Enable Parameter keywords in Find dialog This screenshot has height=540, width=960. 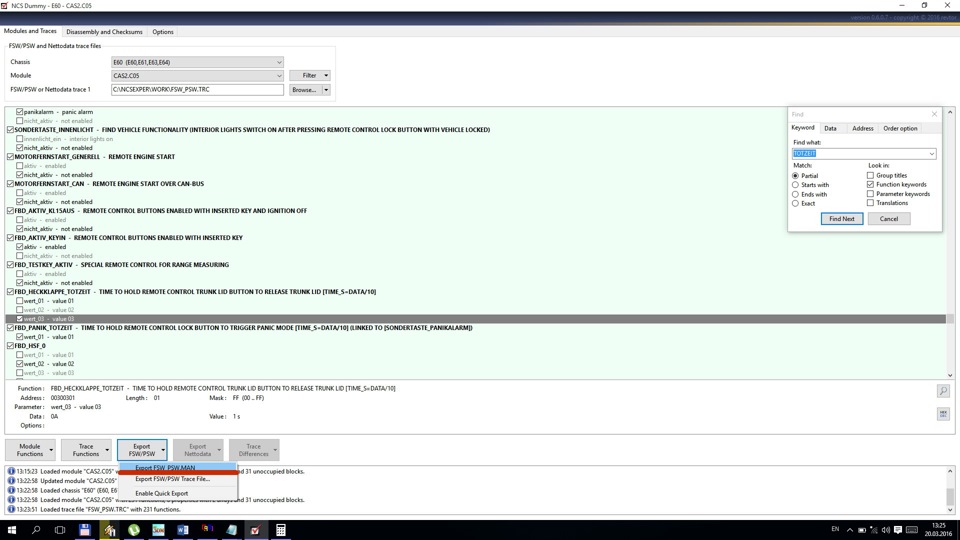coord(870,193)
